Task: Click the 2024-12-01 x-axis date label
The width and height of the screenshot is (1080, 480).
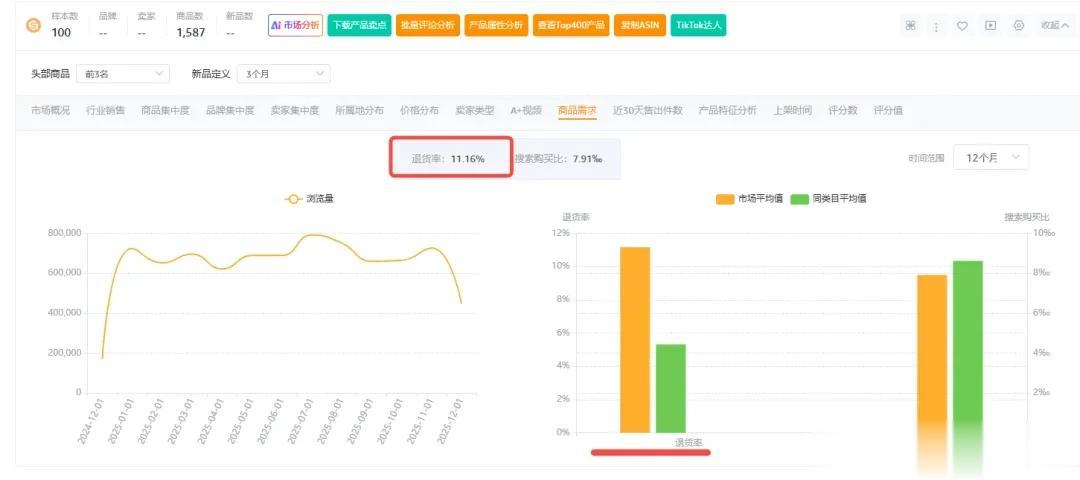Action: coord(91,419)
